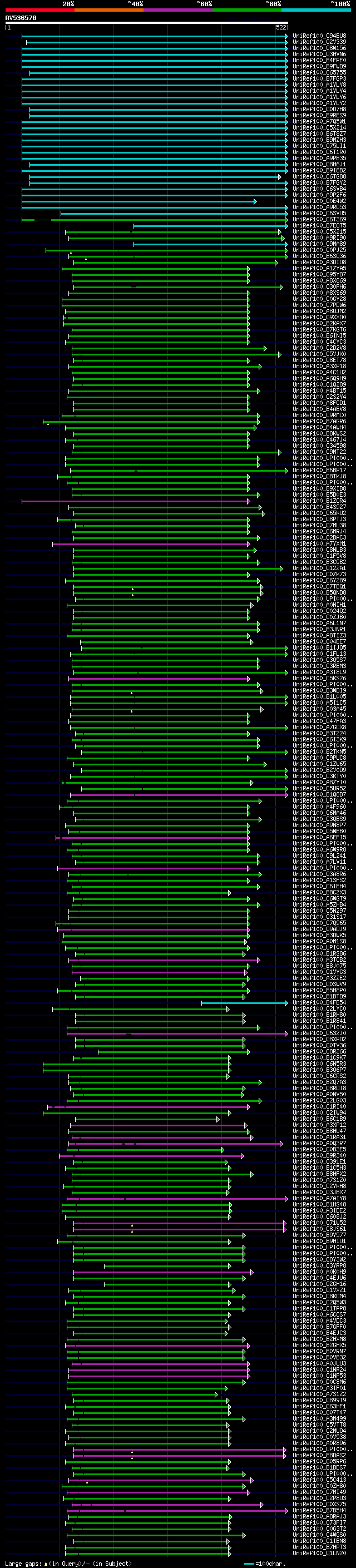Select label UniRef100_C6T369
The image size is (356, 1568).
coord(319,220)
